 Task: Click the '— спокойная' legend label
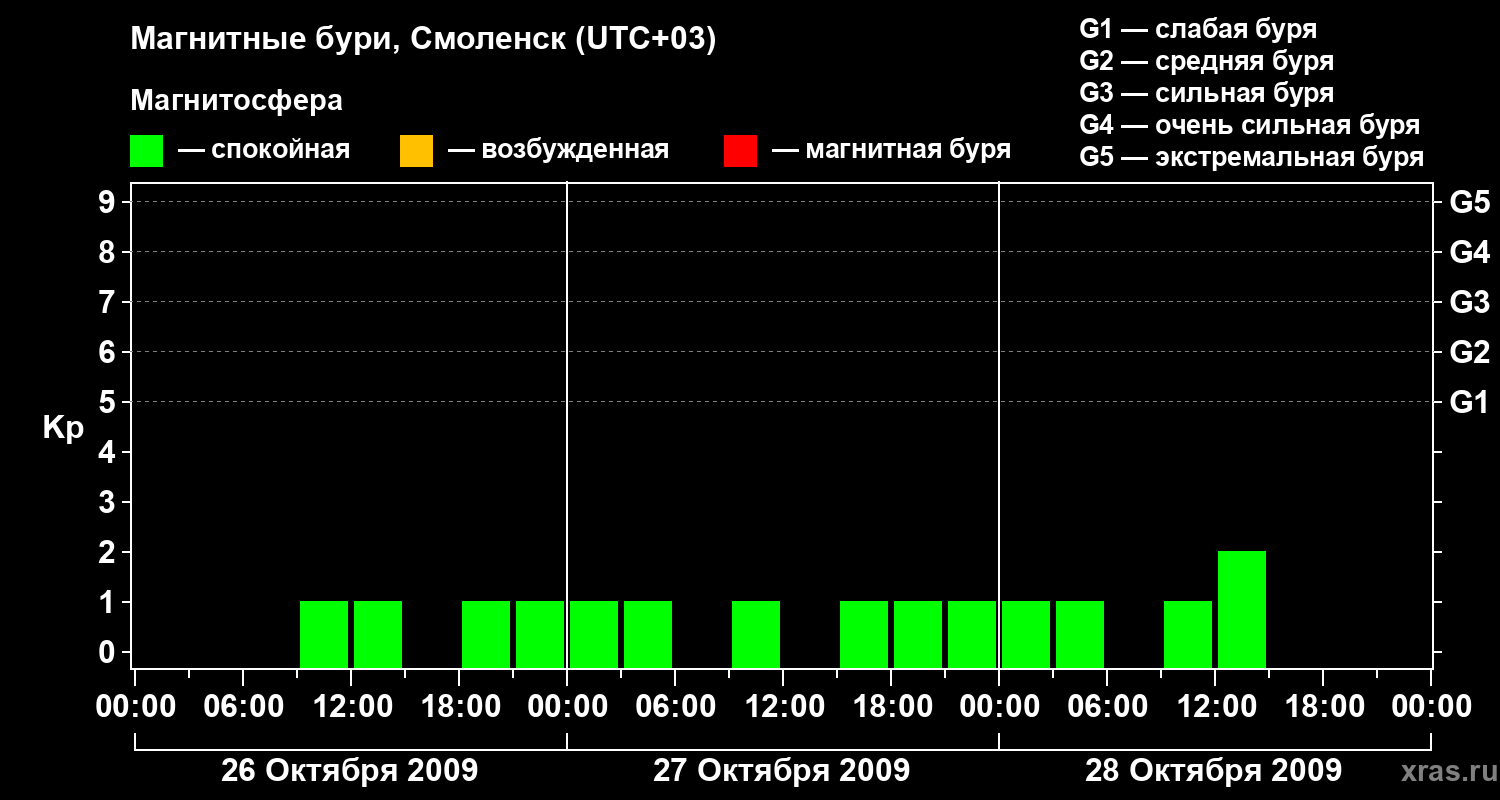coord(264,150)
